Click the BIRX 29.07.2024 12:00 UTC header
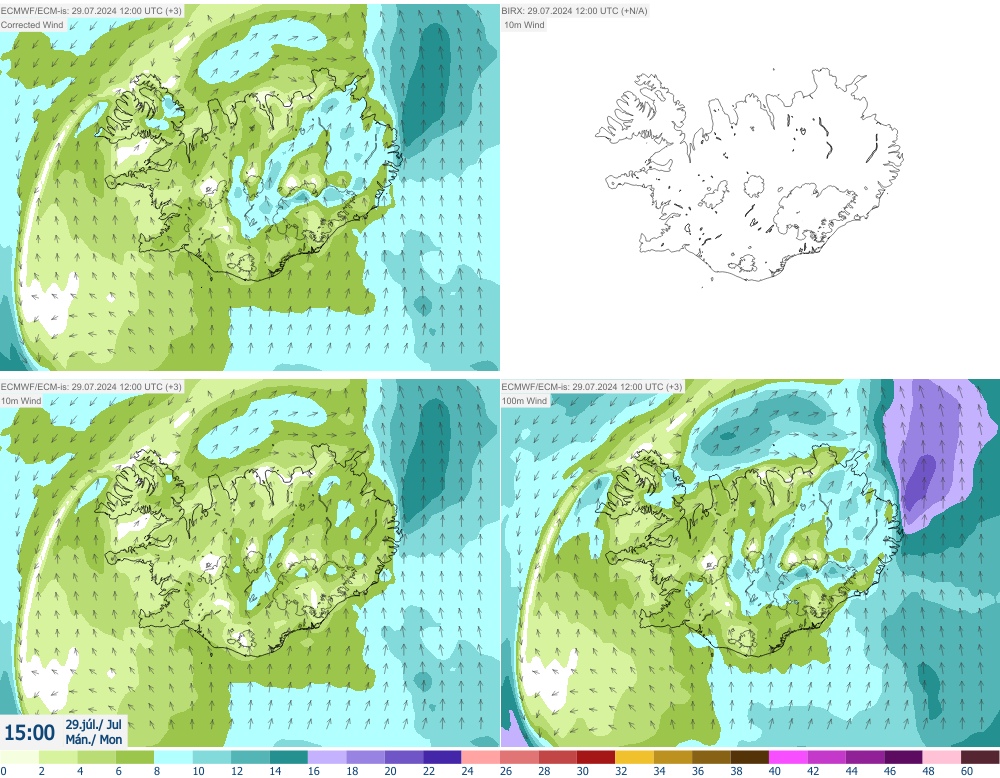The image size is (1000, 778). [x=574, y=11]
